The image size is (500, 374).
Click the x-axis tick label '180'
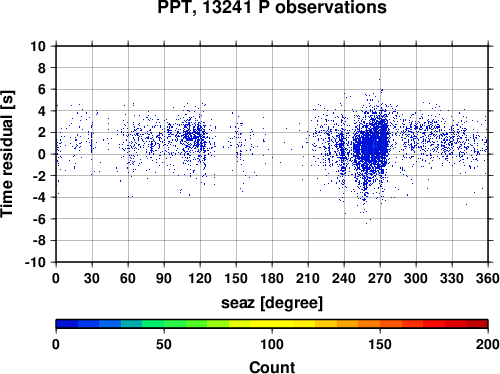click(x=272, y=278)
